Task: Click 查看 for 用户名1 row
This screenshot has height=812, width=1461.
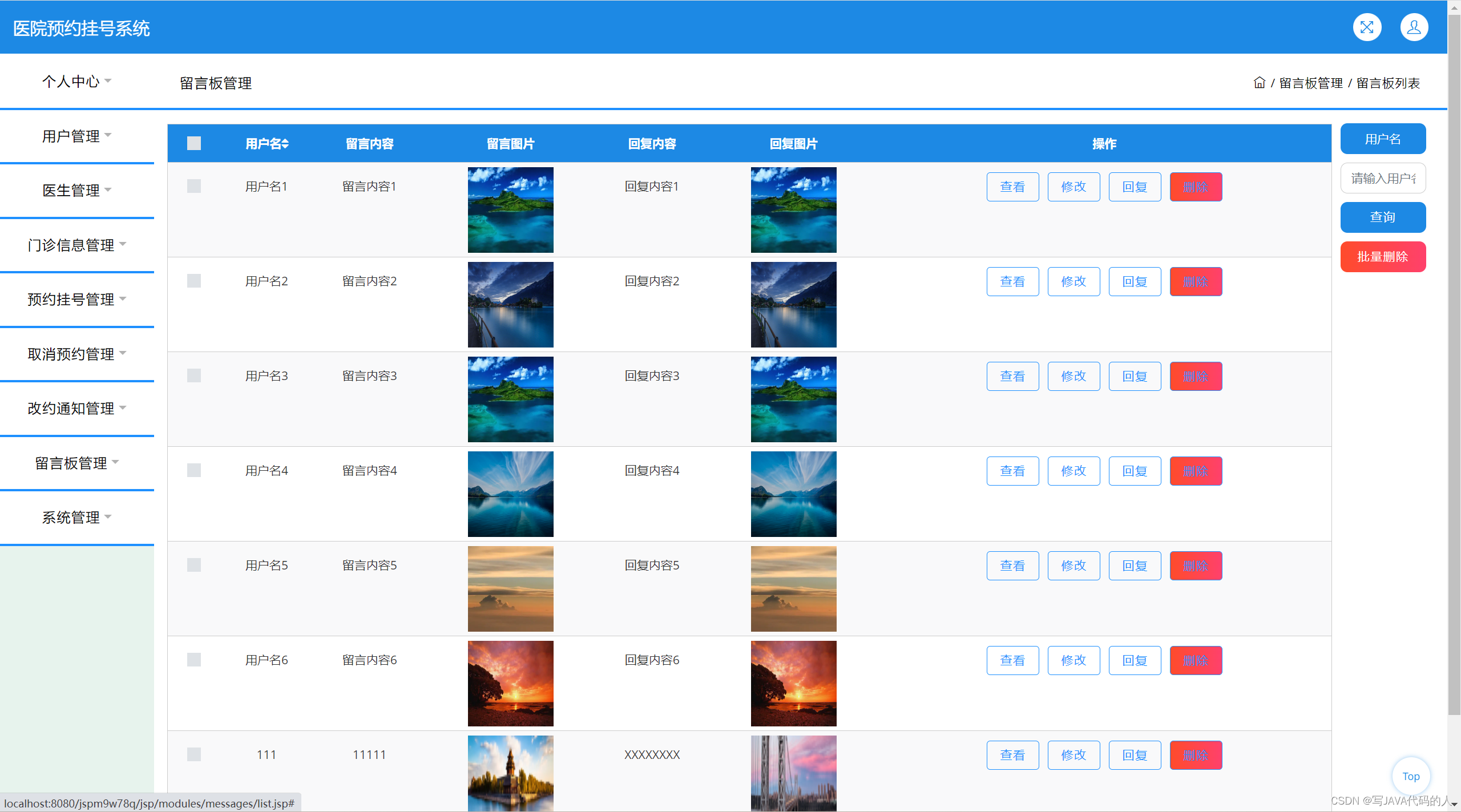Action: point(1012,187)
